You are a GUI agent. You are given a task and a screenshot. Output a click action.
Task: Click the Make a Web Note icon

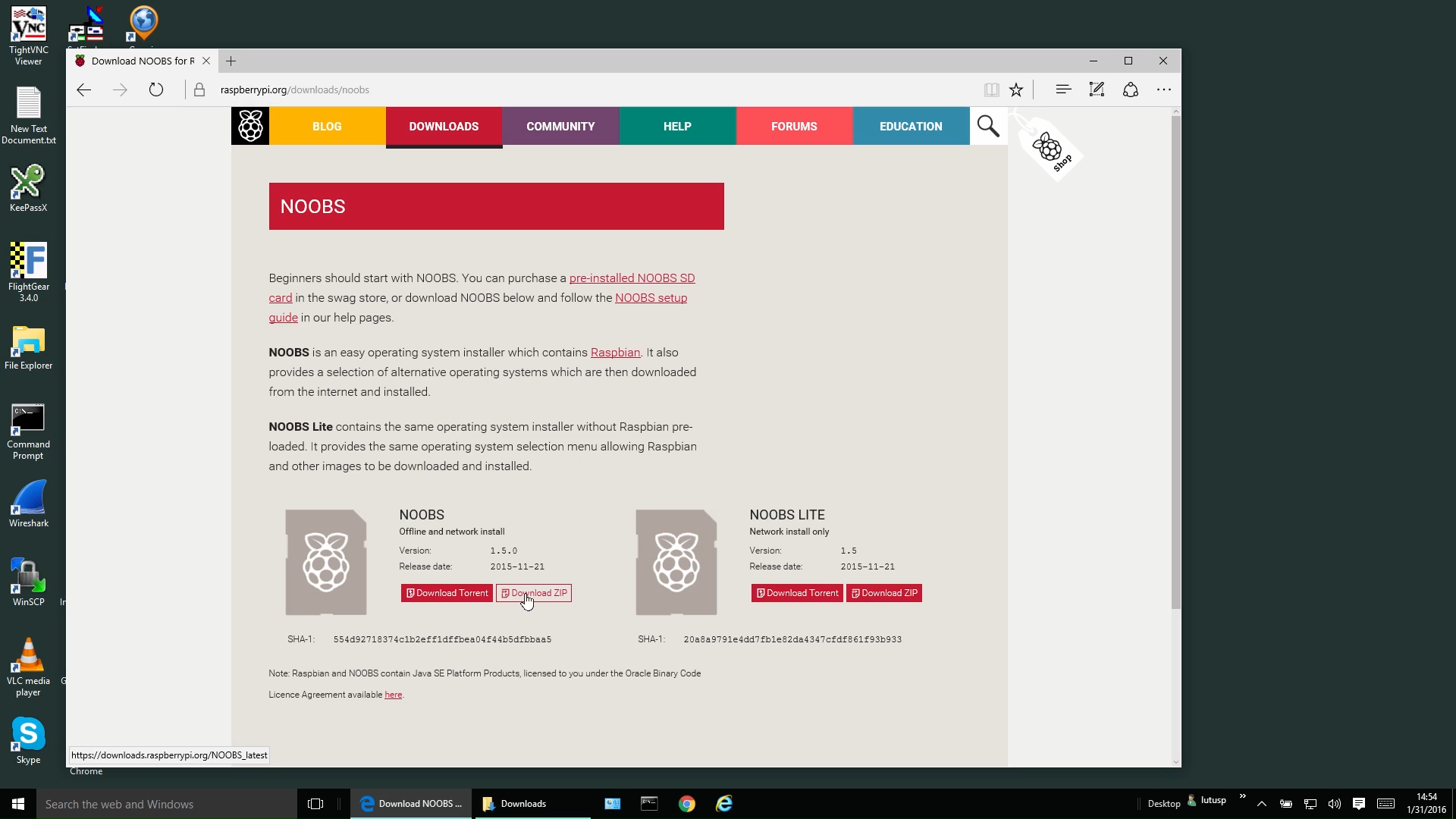tap(1097, 89)
